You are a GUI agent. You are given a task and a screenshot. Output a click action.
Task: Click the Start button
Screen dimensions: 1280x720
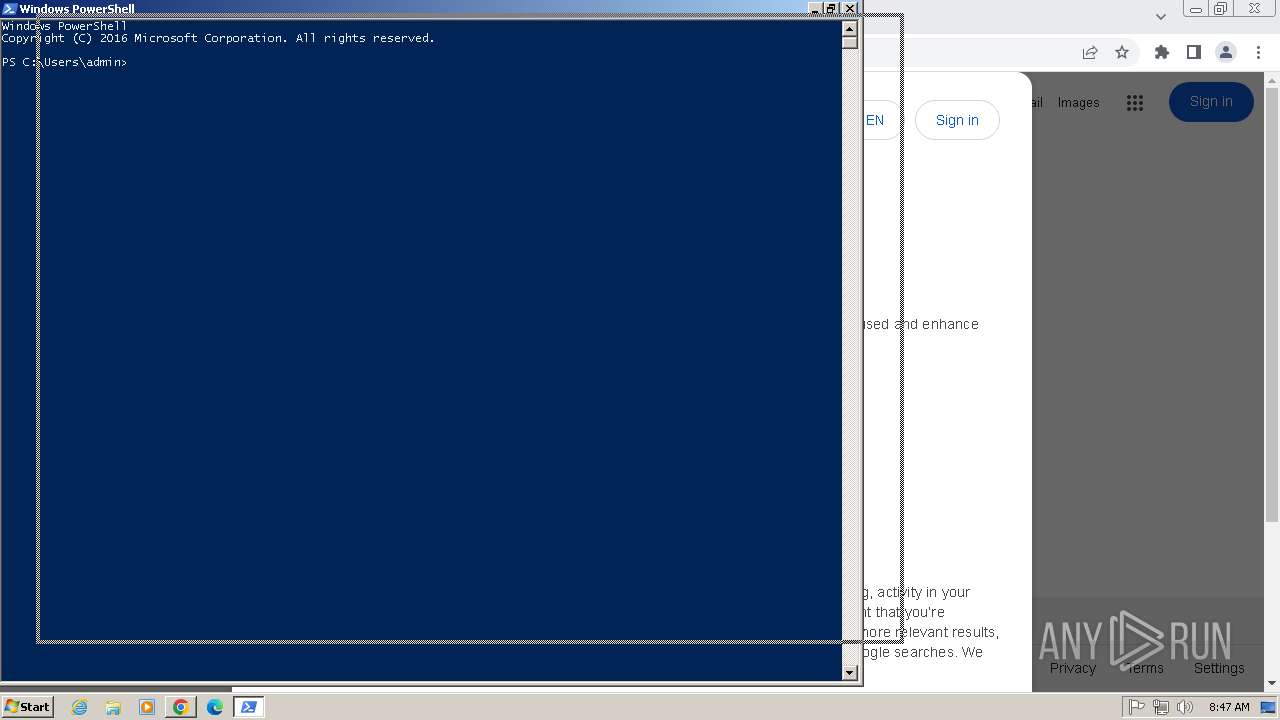coord(27,707)
